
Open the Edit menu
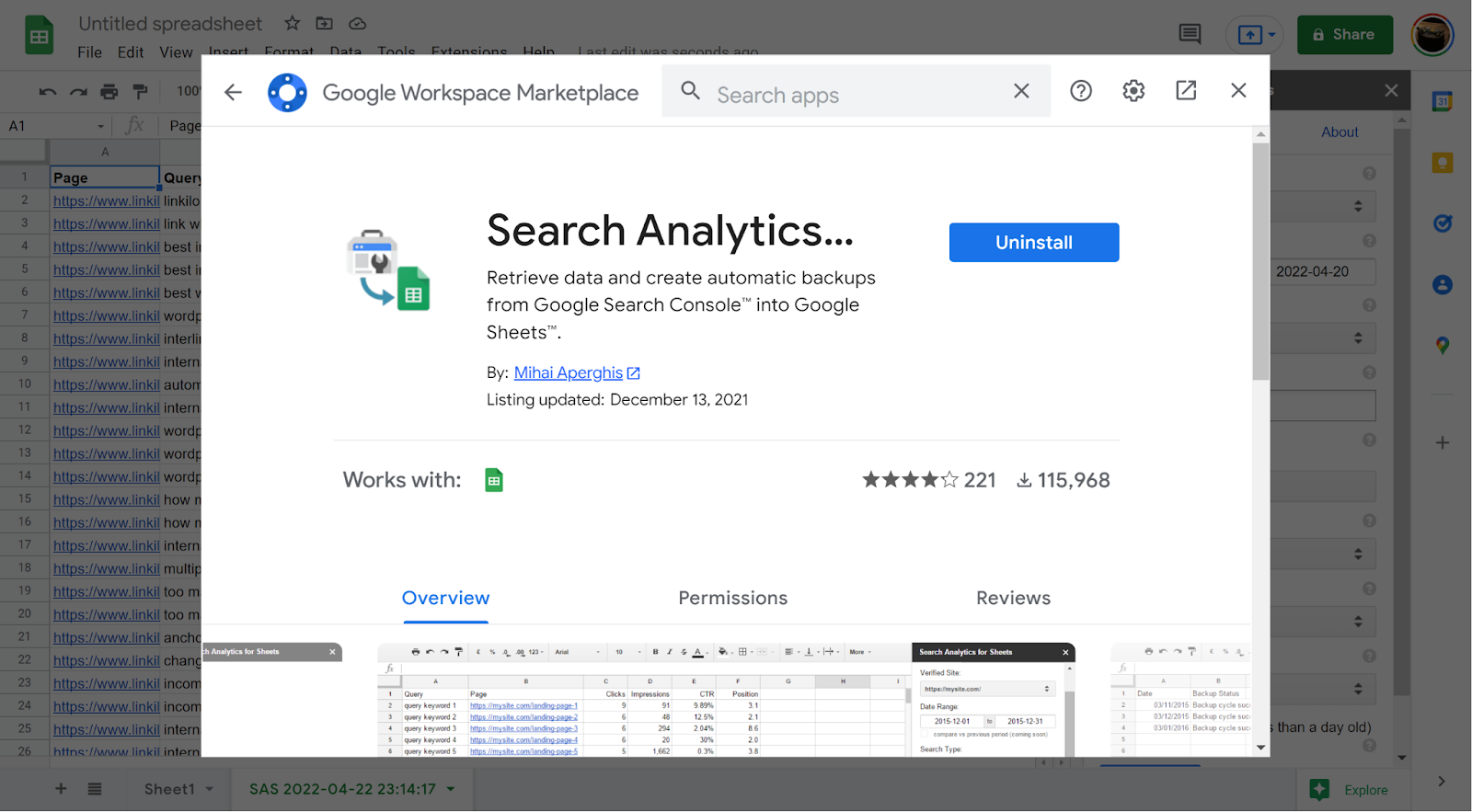click(x=131, y=52)
